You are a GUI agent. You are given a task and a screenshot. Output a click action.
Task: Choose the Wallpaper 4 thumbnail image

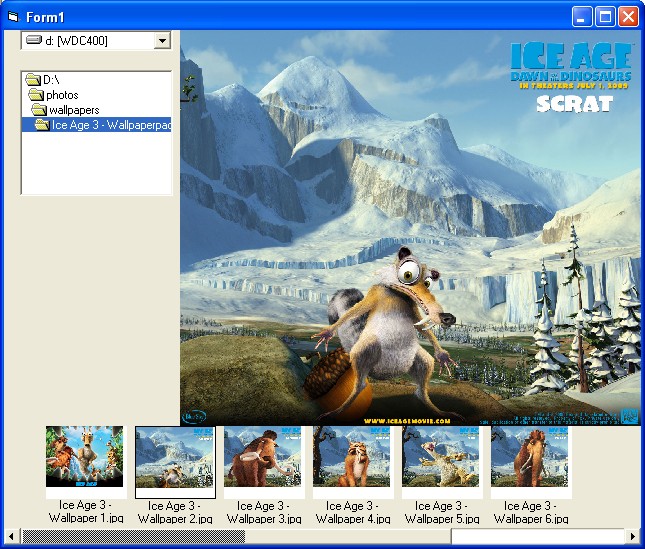352,458
